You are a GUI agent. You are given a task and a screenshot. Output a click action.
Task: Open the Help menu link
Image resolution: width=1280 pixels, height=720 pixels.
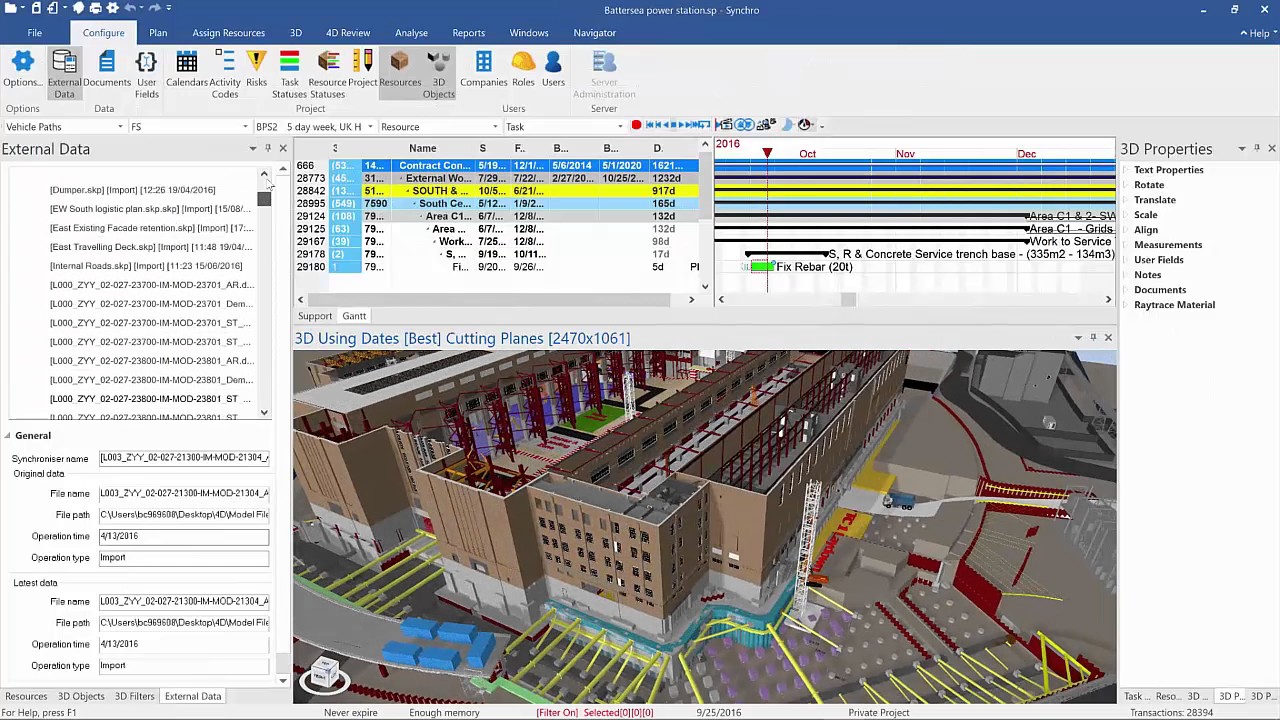[1257, 33]
